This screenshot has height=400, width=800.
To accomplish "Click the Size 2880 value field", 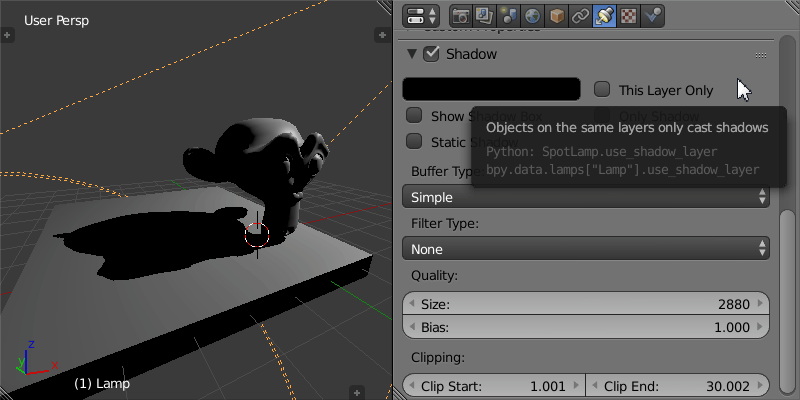I will [586, 304].
